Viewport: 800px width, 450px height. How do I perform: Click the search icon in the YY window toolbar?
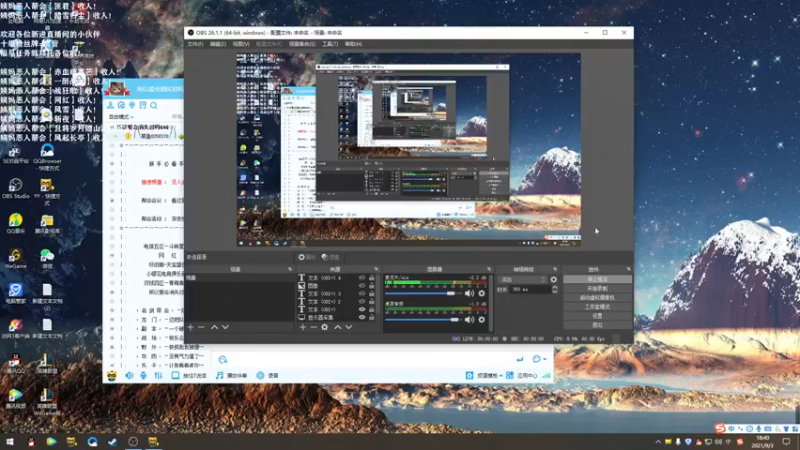pyautogui.click(x=154, y=105)
